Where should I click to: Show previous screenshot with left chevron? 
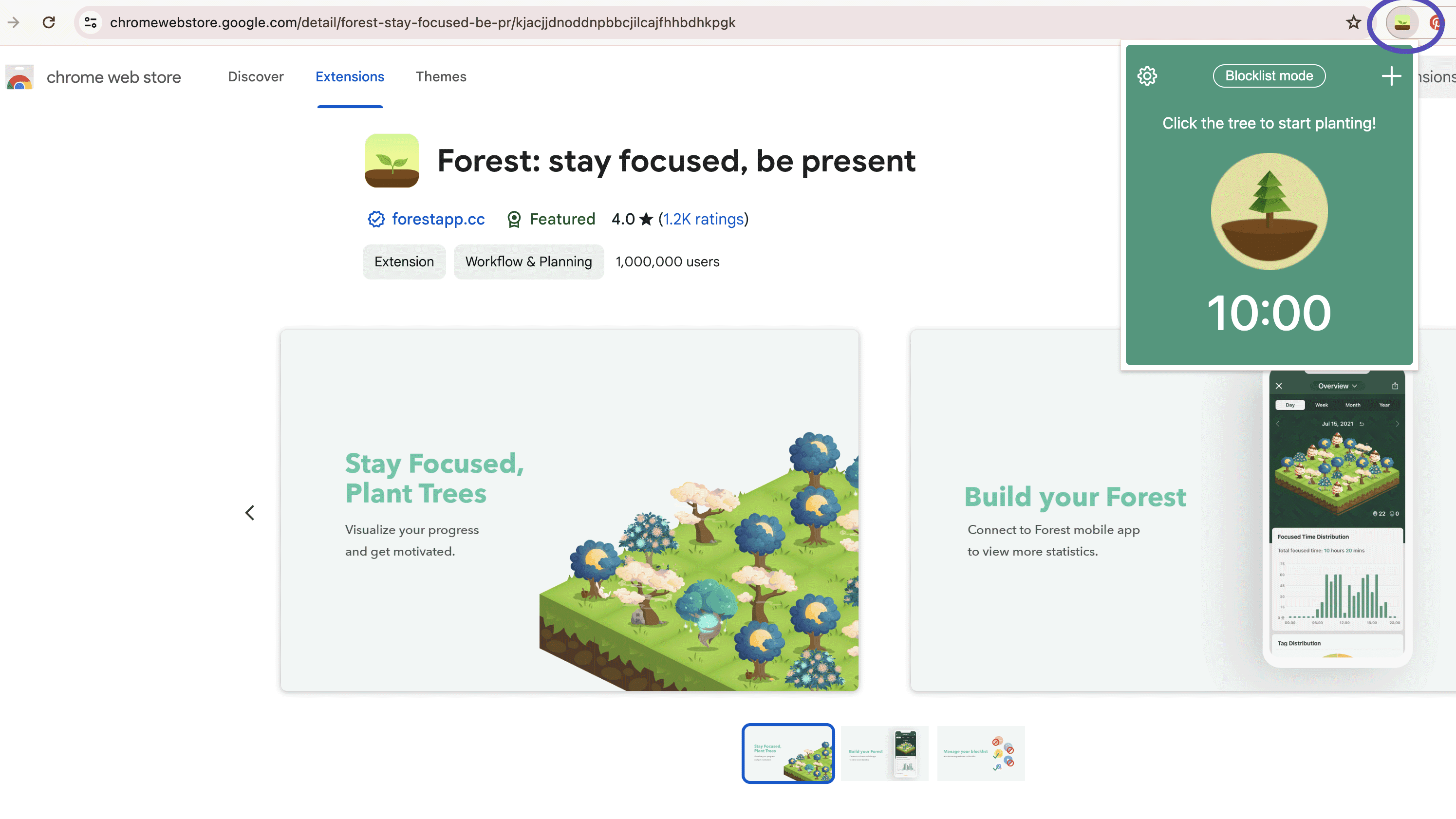(x=250, y=512)
